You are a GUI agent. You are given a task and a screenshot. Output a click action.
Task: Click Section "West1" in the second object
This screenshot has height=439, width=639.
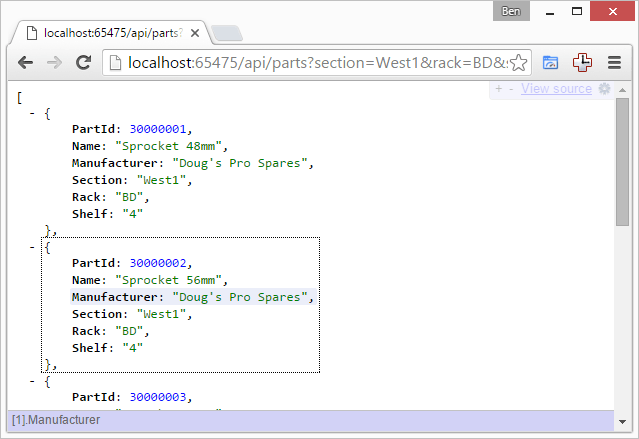pyautogui.click(x=161, y=314)
